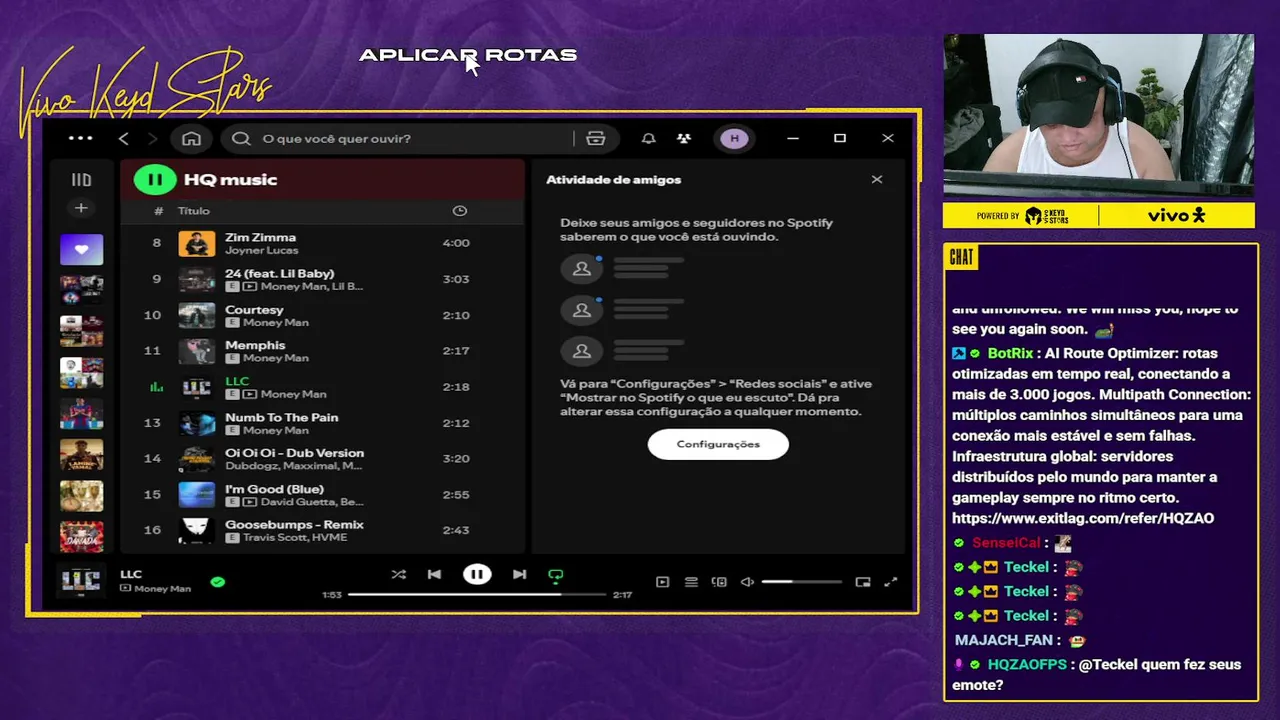Click 'HQZAOFPS' username in chat
This screenshot has width=1280, height=720.
pos(1027,664)
